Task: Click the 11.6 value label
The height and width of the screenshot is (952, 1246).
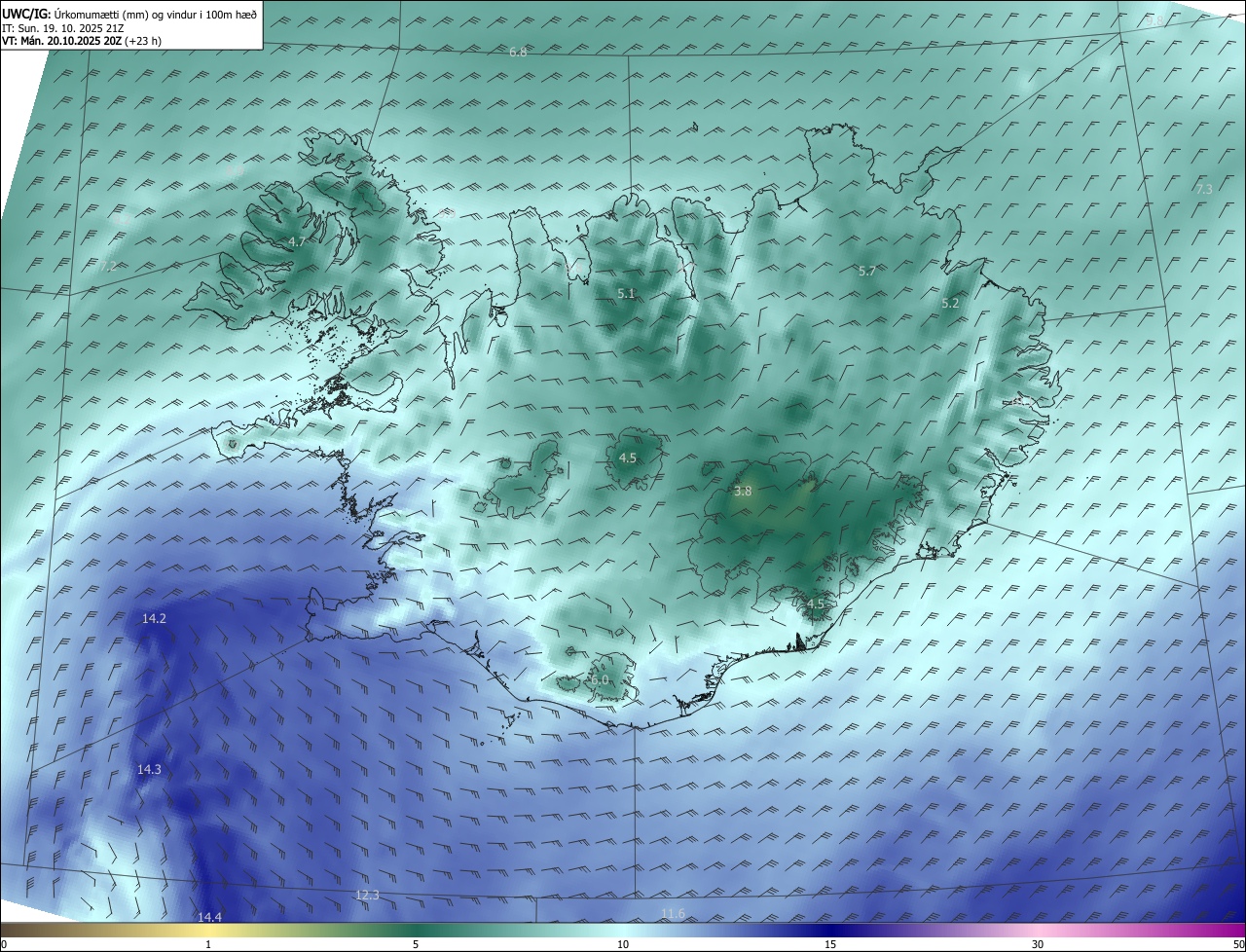Action: click(673, 913)
